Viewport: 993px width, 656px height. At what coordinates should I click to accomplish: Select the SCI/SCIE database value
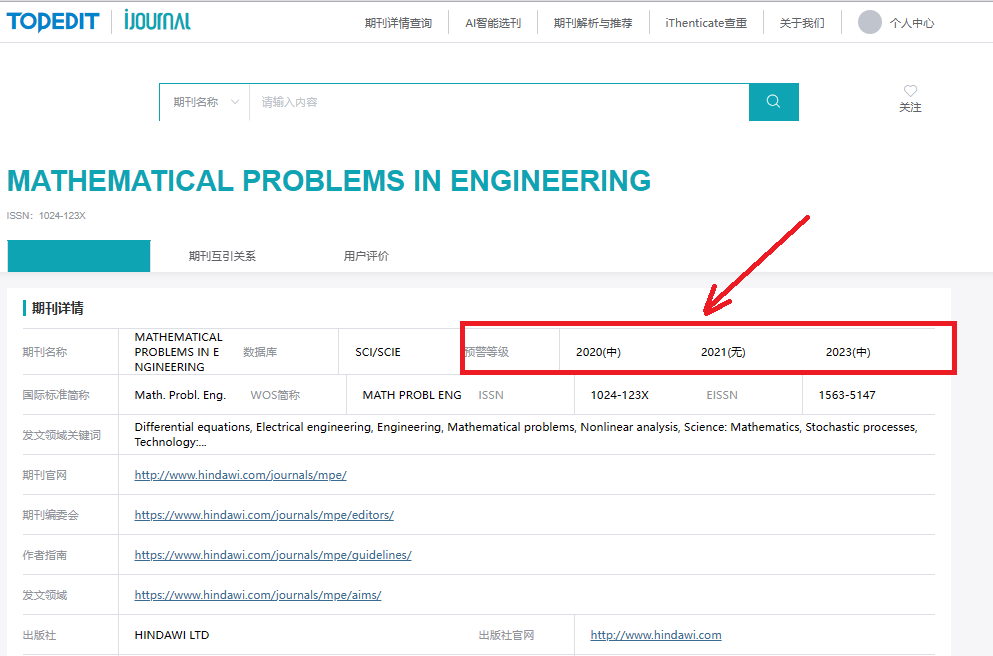pos(378,352)
